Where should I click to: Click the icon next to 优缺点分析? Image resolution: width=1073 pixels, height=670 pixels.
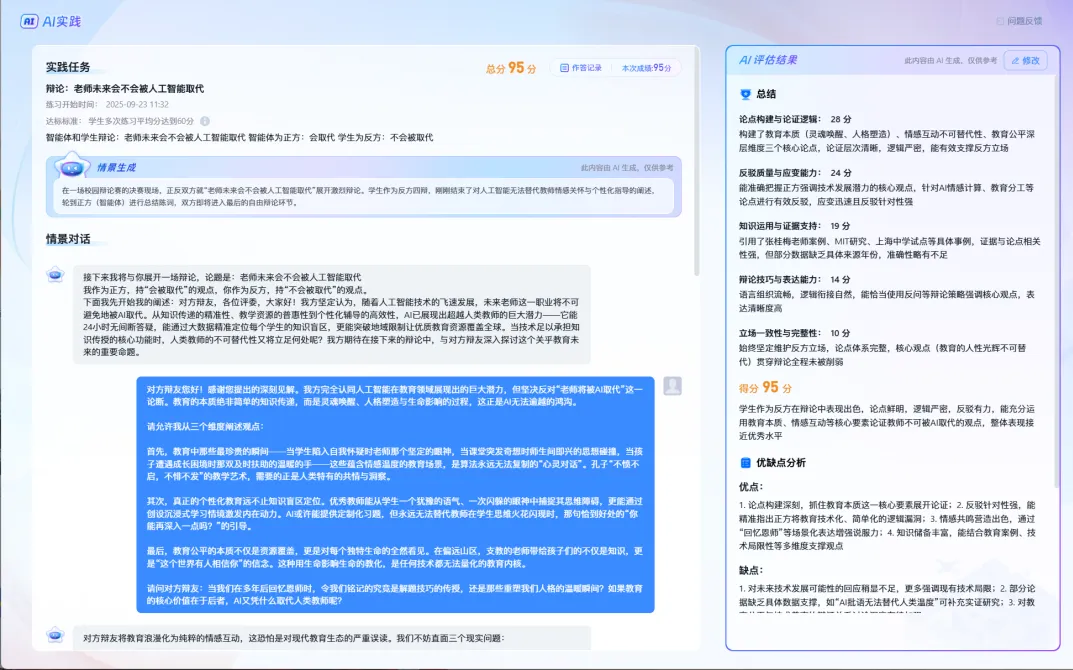point(745,463)
